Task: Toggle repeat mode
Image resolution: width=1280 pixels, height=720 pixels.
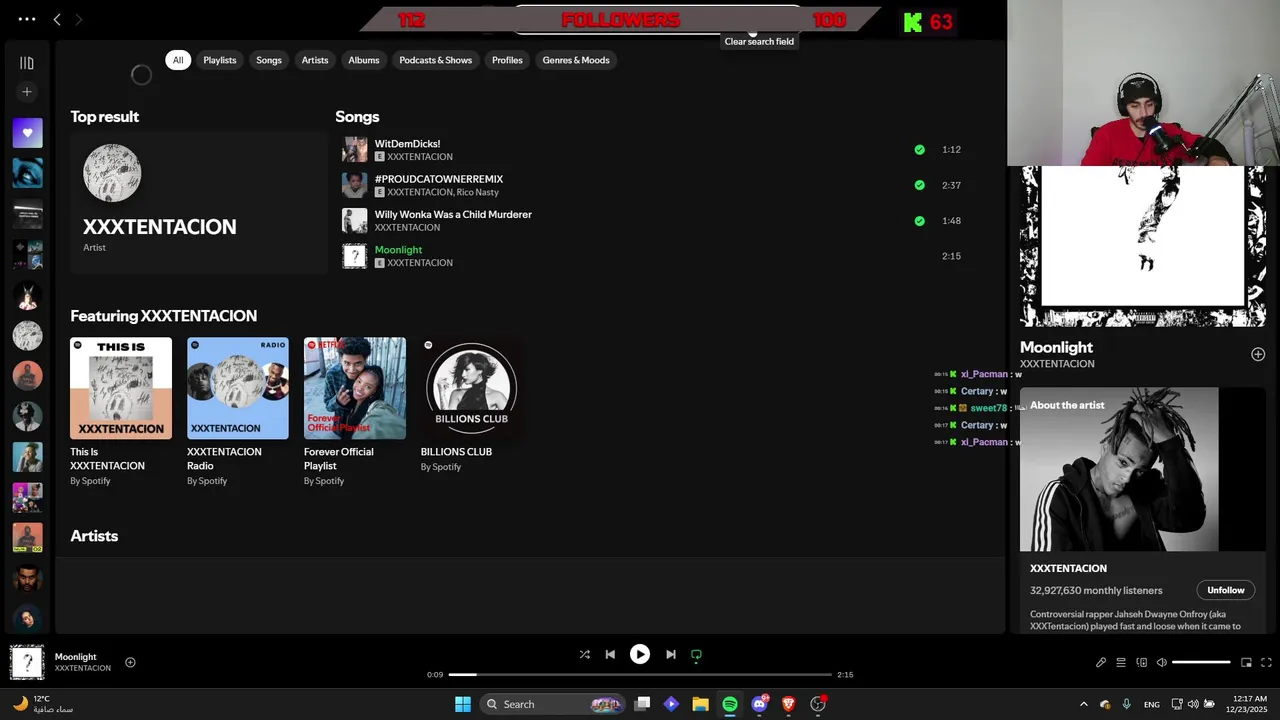Action: (697, 654)
